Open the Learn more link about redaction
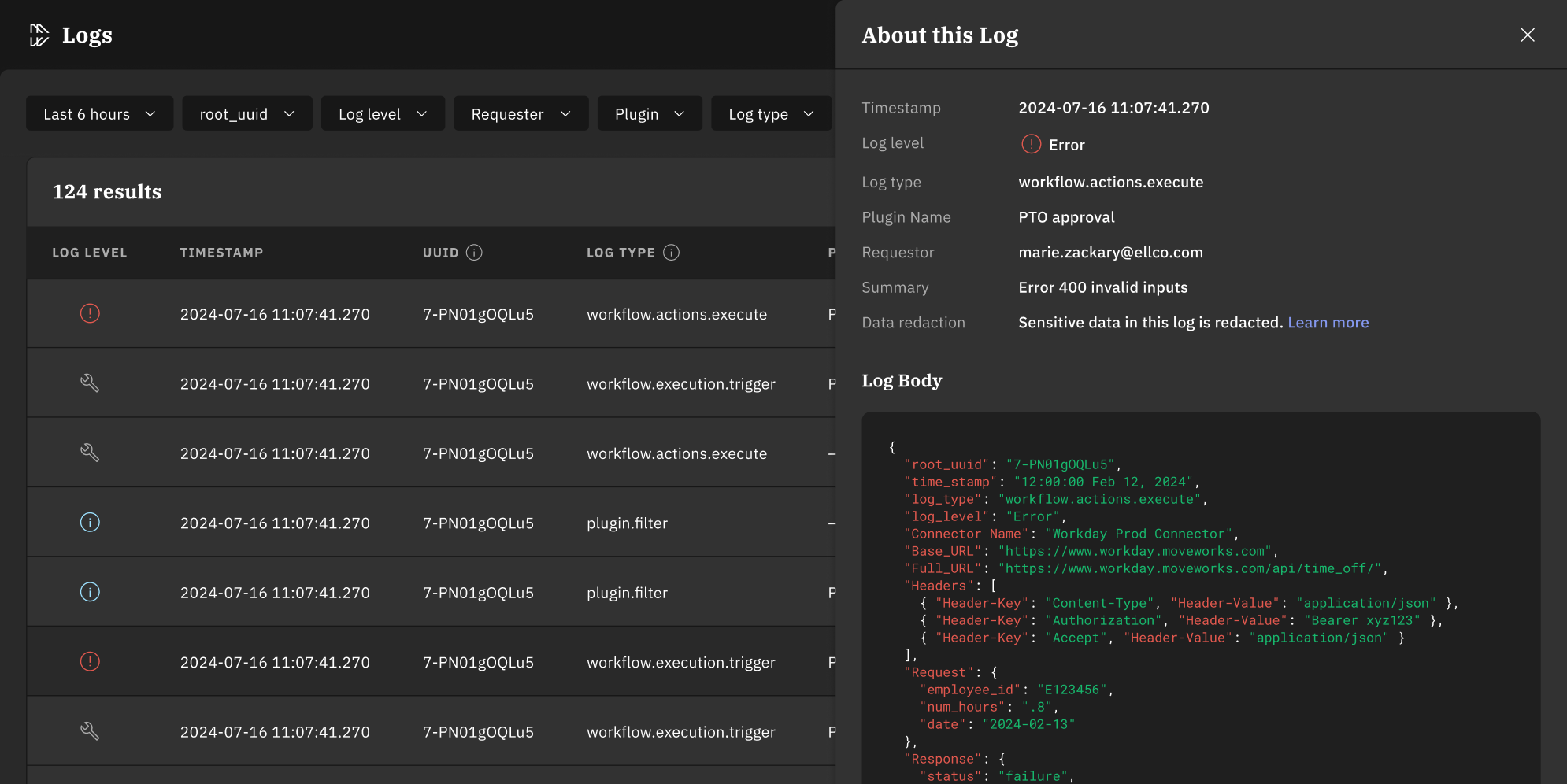The width and height of the screenshot is (1567, 784). pyautogui.click(x=1328, y=323)
